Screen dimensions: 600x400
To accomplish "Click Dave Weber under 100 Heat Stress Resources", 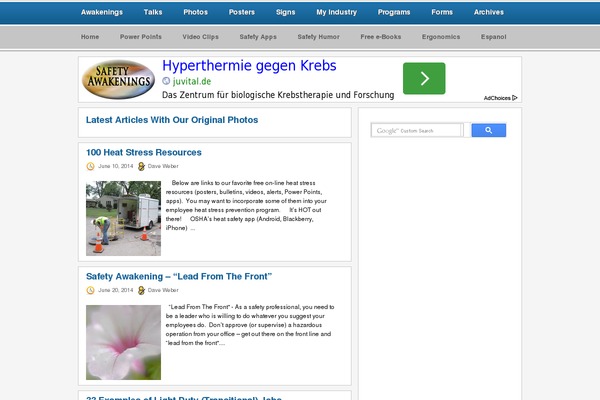I will point(163,166).
